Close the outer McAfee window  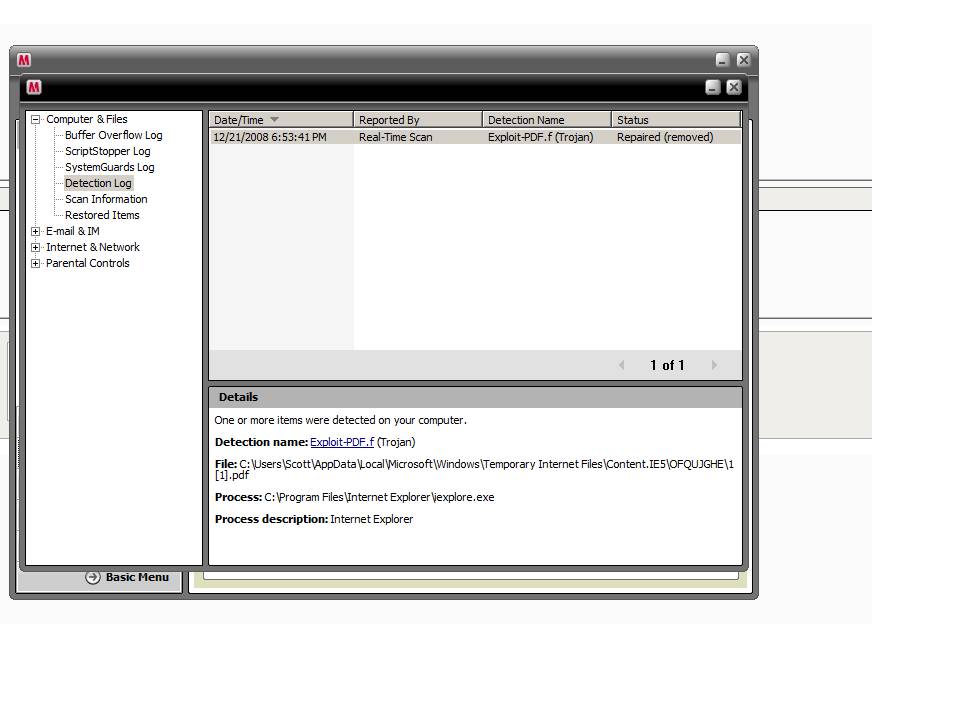point(743,60)
